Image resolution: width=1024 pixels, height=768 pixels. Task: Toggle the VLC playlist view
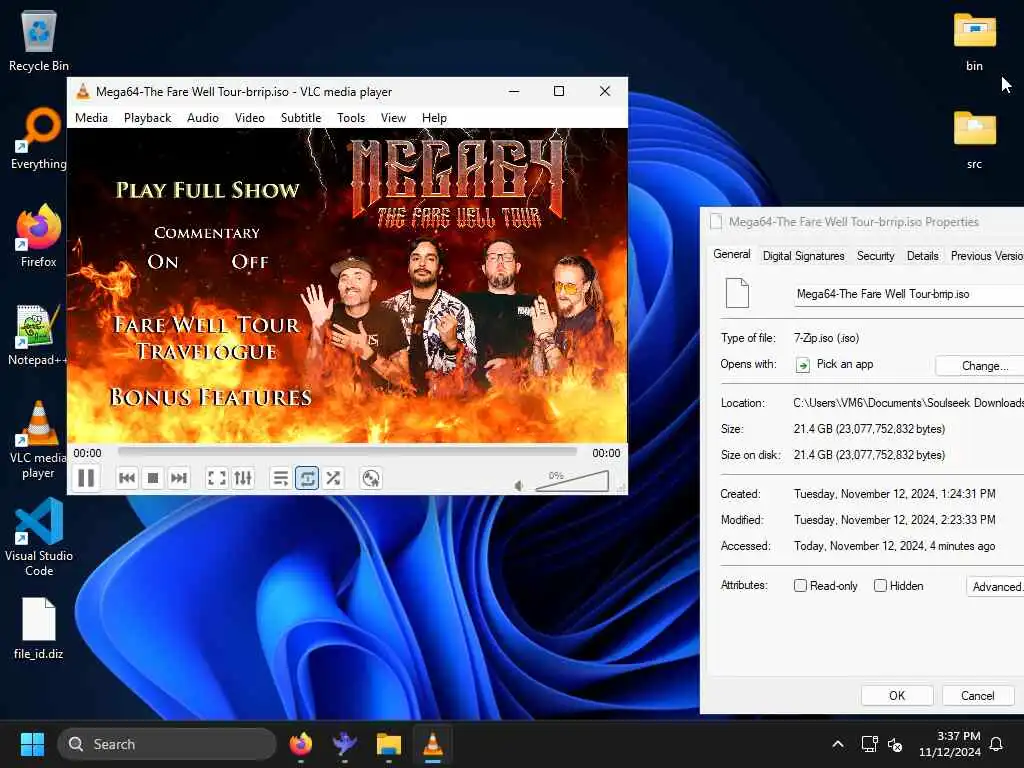point(281,478)
